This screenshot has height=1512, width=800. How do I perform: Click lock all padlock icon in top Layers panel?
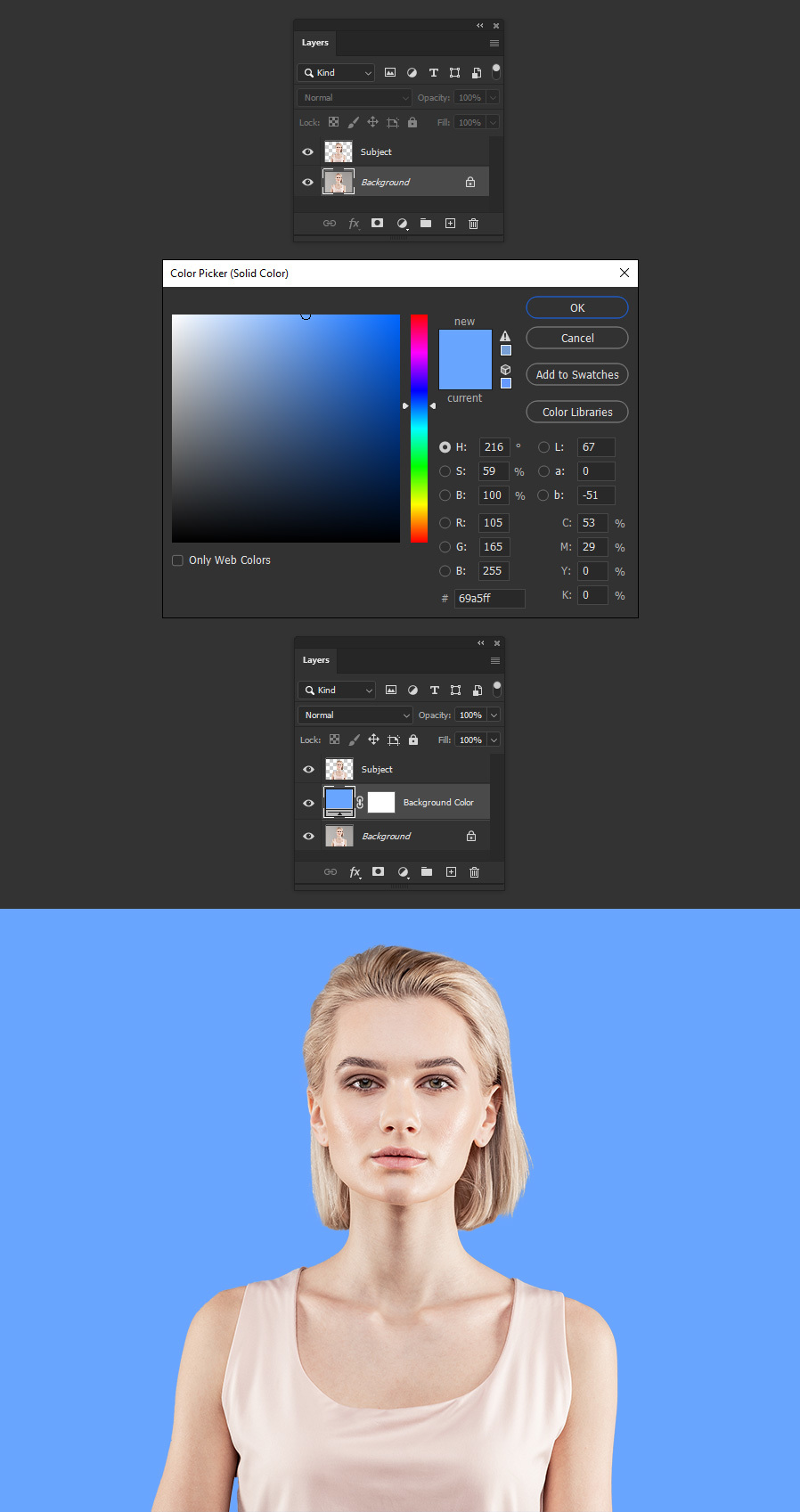(x=412, y=122)
